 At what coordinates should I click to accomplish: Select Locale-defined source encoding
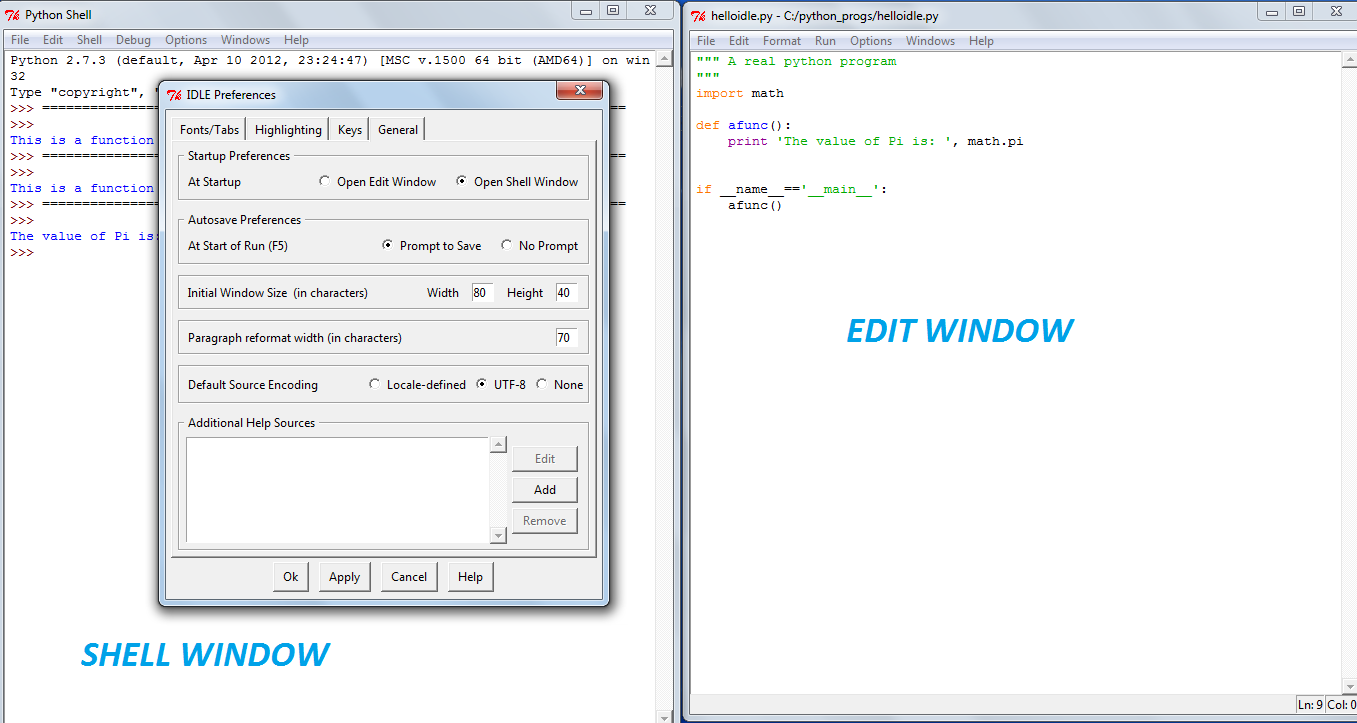click(x=417, y=385)
